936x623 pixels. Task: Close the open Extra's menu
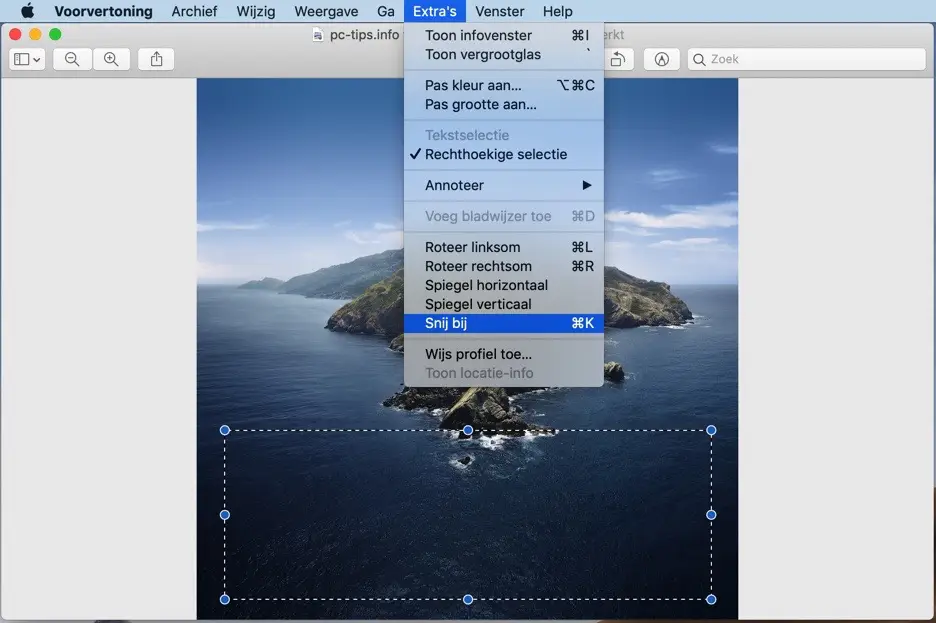click(435, 11)
